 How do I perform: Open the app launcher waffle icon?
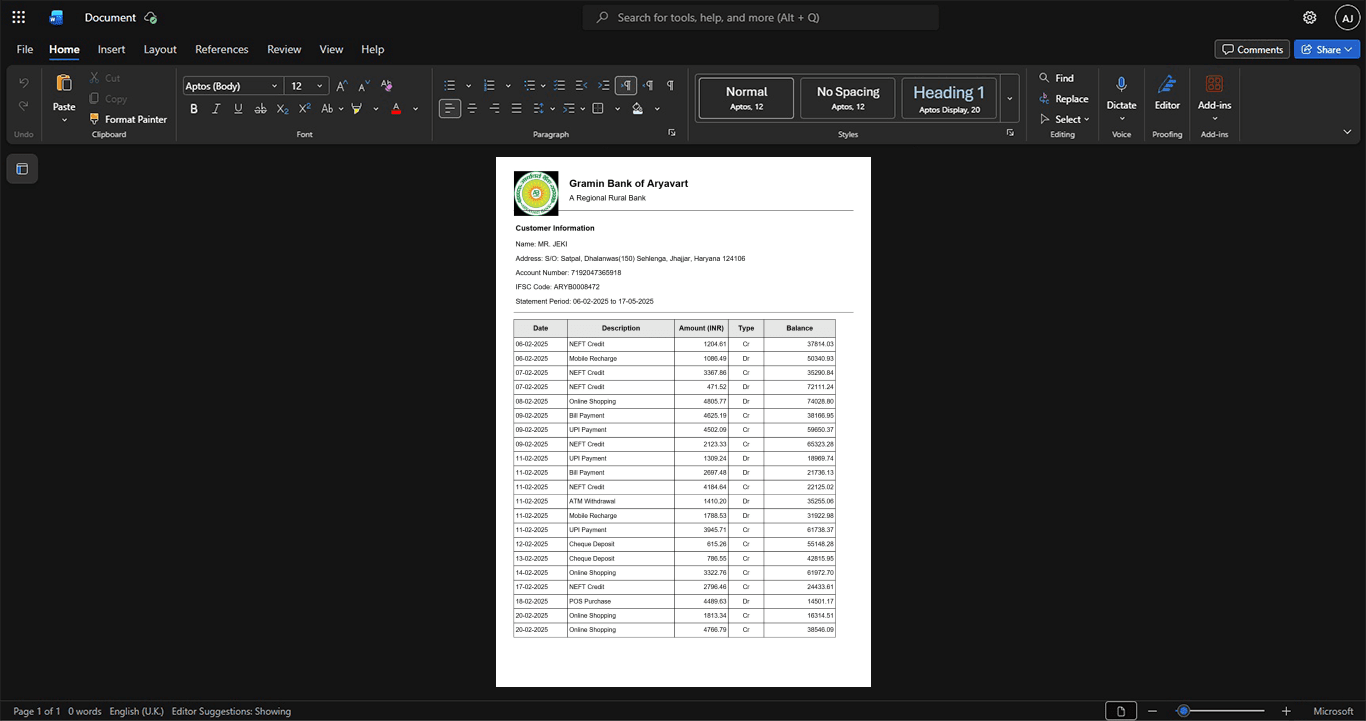pos(18,17)
